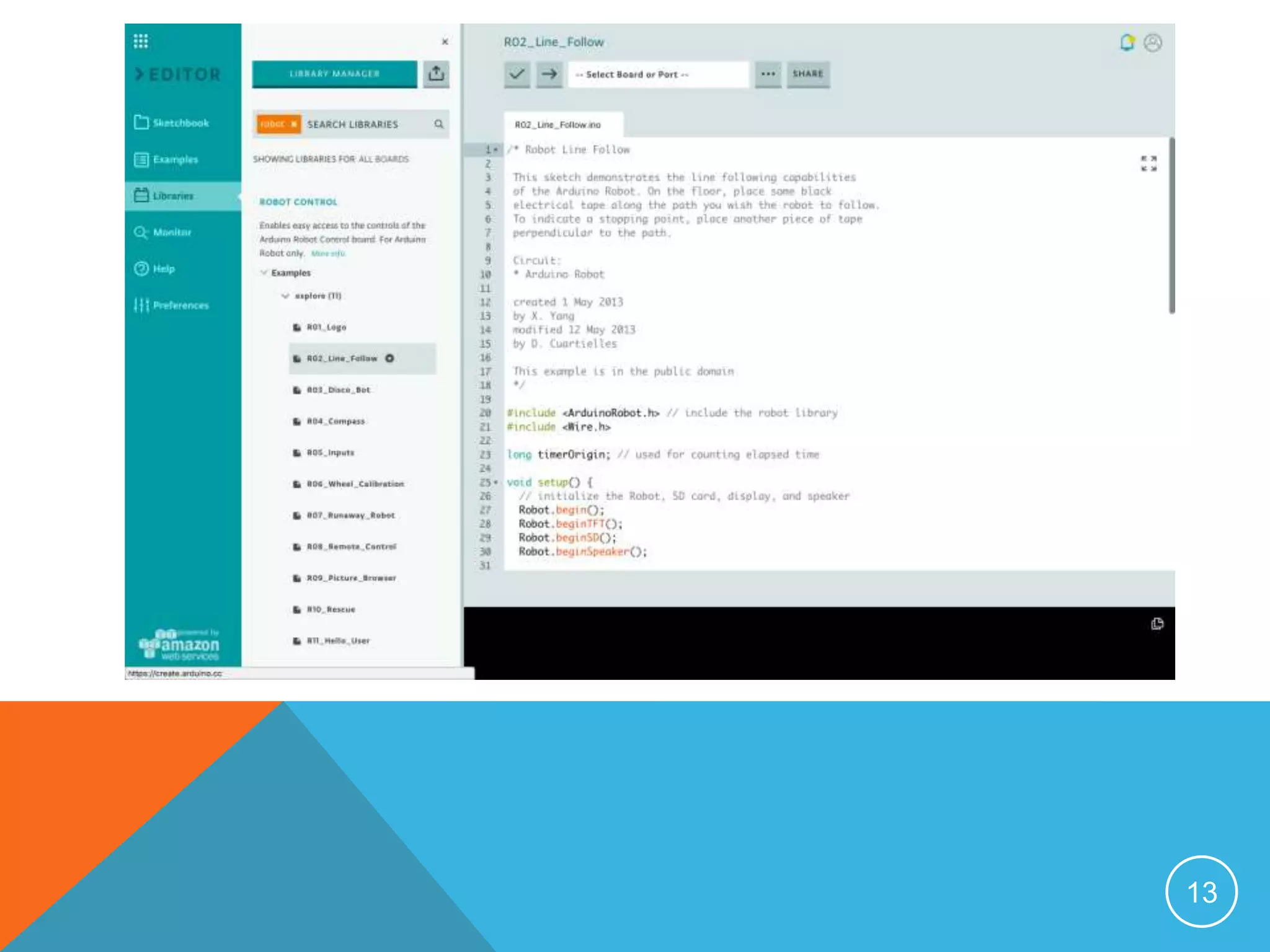Open the apps grid menu icon

point(141,42)
